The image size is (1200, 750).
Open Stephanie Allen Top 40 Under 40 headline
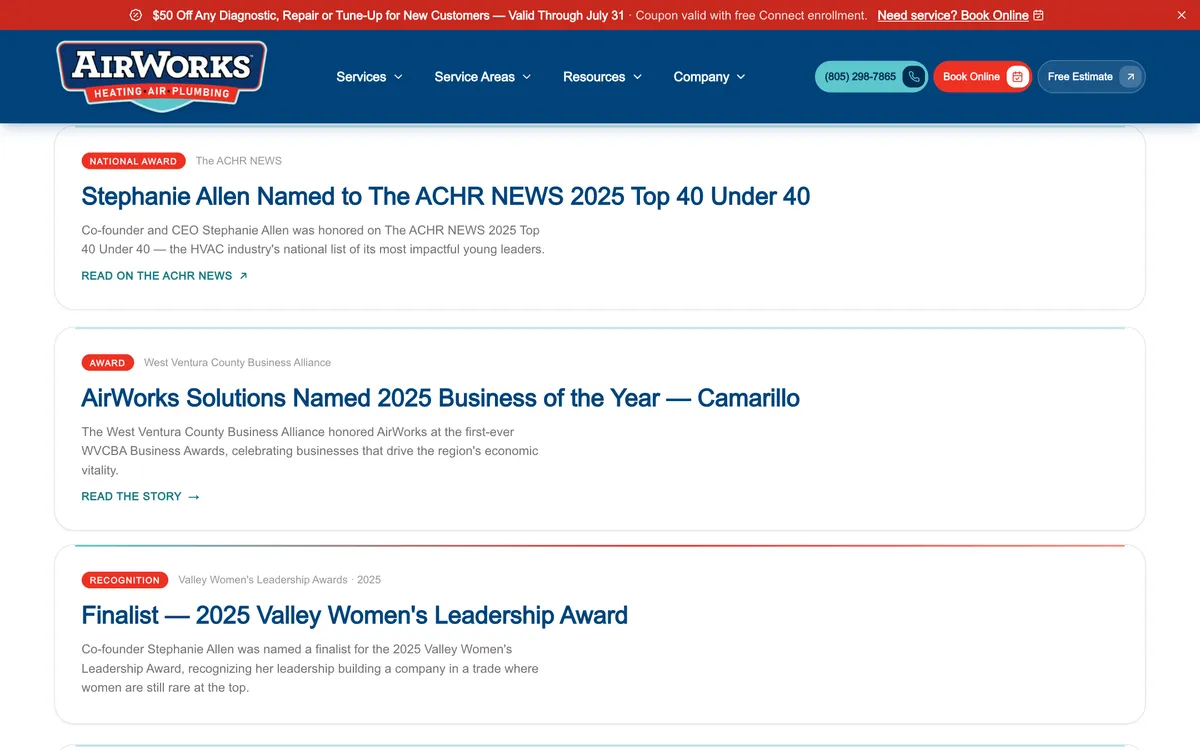[446, 196]
